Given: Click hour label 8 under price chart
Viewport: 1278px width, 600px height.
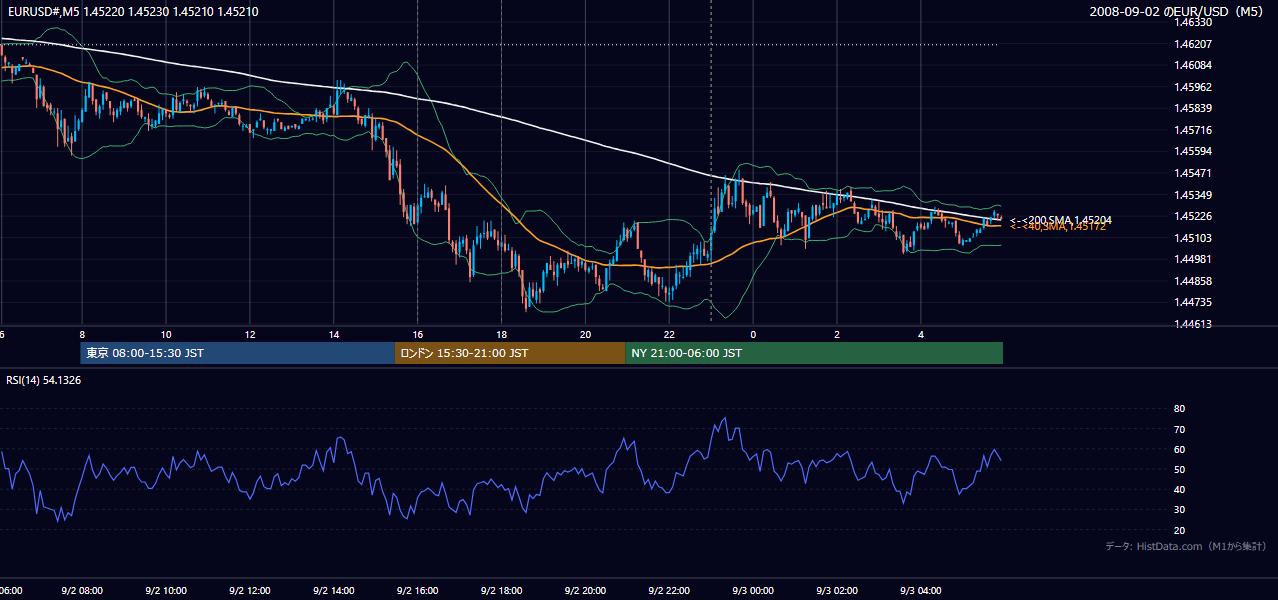Looking at the screenshot, I should (x=82, y=334).
